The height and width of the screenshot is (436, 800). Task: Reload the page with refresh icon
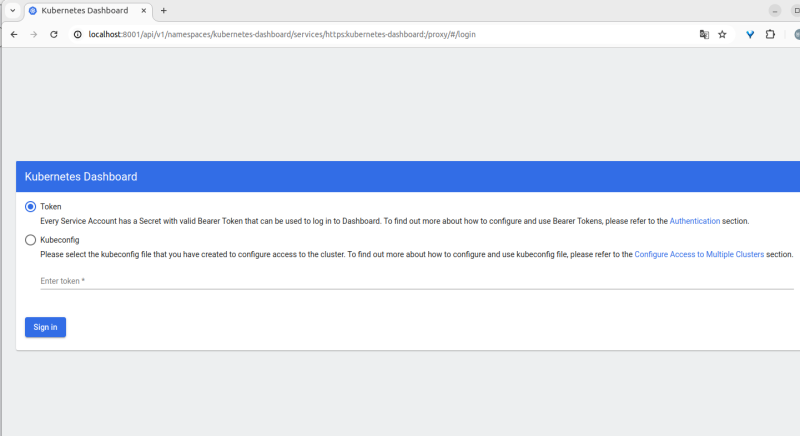tap(54, 34)
